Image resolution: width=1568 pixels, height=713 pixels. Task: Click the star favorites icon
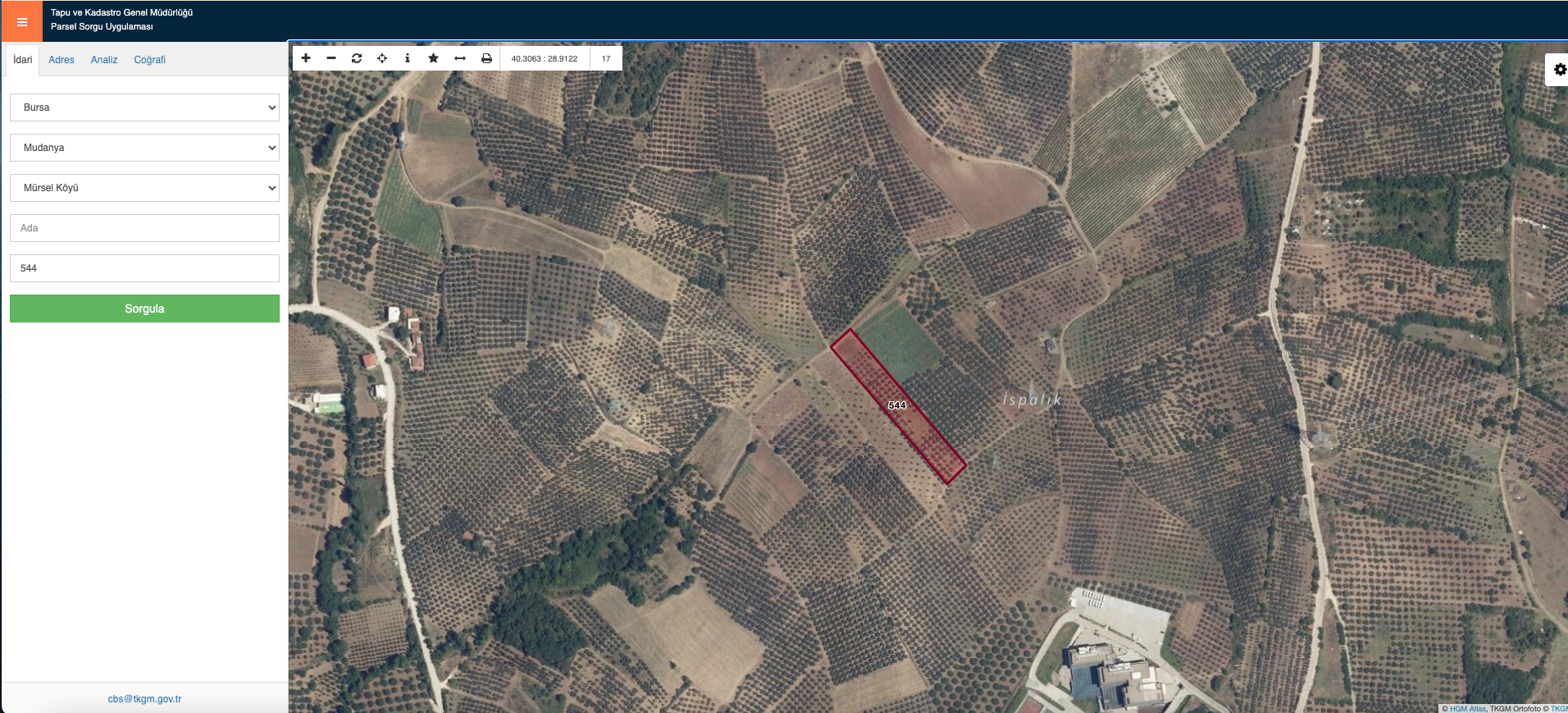coord(434,58)
